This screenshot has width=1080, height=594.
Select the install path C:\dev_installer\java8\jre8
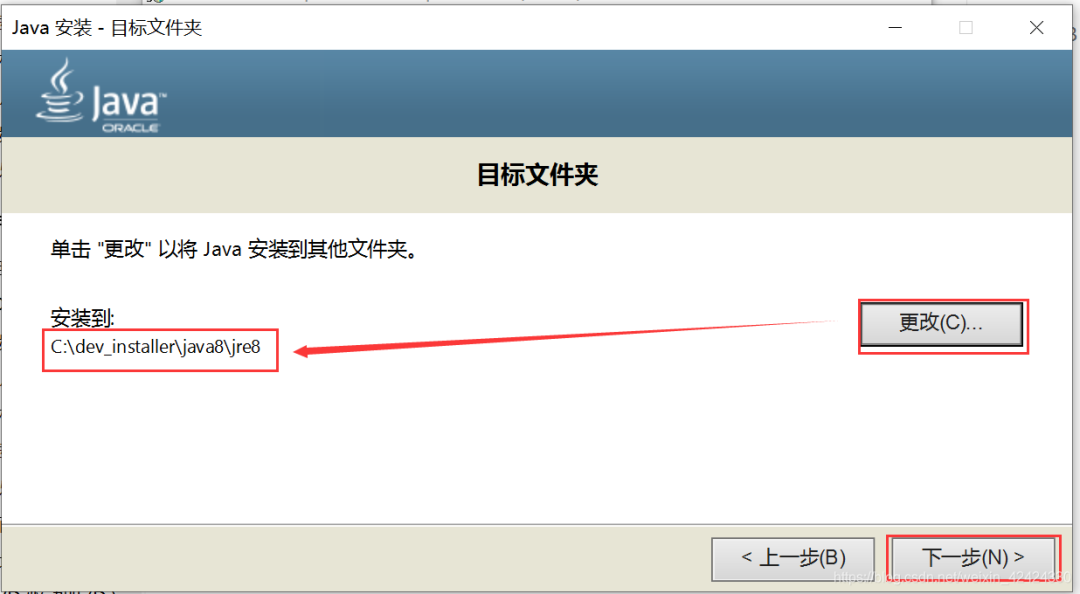click(x=156, y=347)
